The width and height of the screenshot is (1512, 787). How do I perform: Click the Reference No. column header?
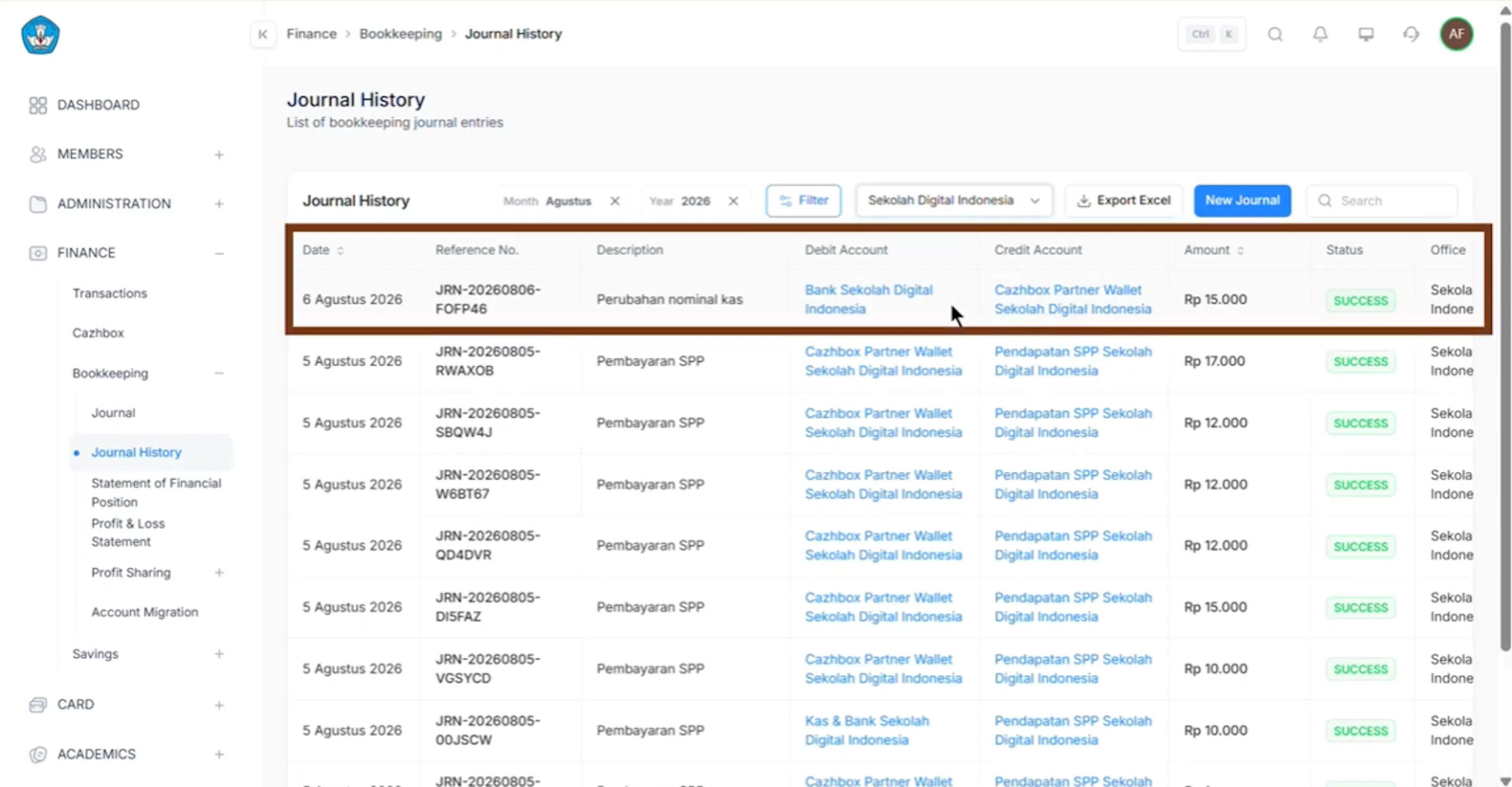pos(476,250)
